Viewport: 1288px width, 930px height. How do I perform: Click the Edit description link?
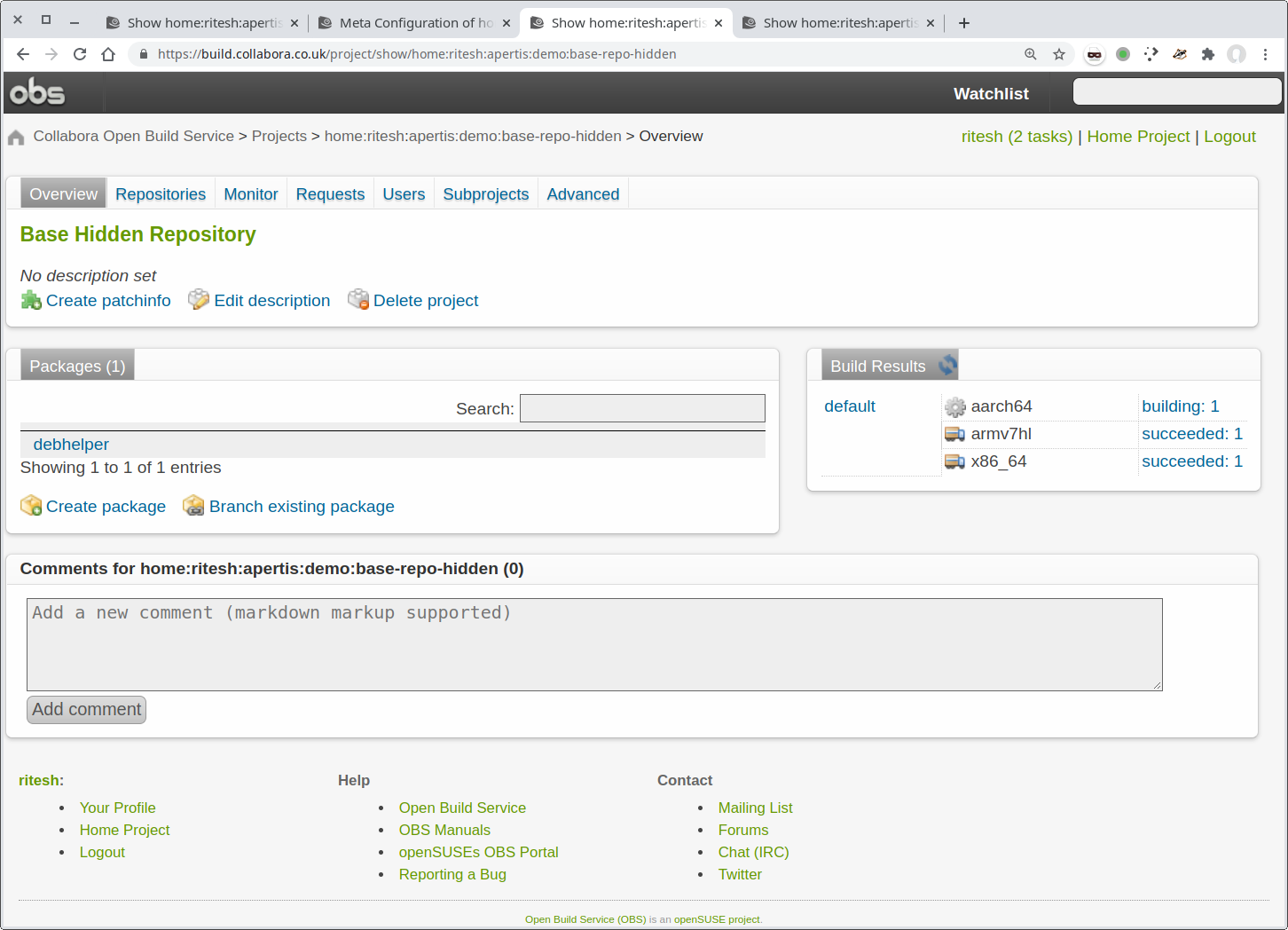(x=271, y=301)
